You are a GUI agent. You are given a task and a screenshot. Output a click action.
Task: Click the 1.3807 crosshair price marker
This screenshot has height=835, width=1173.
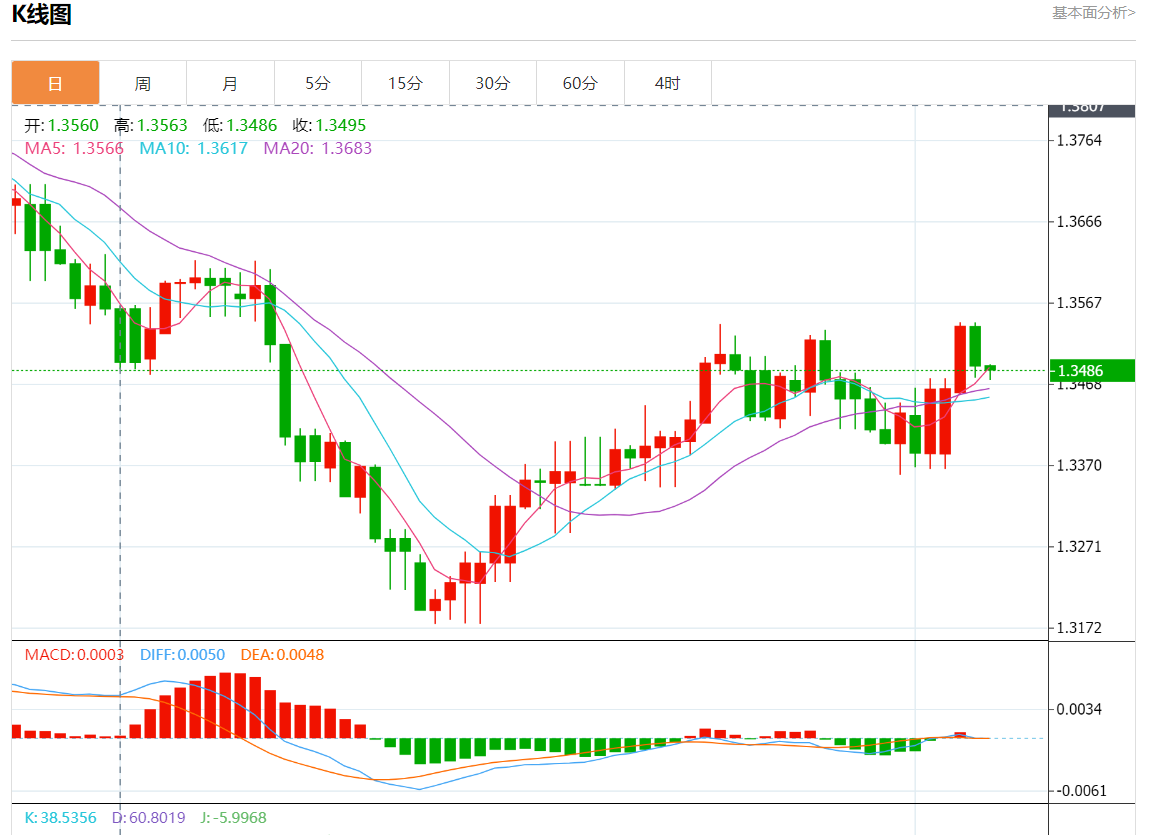(x=1091, y=109)
